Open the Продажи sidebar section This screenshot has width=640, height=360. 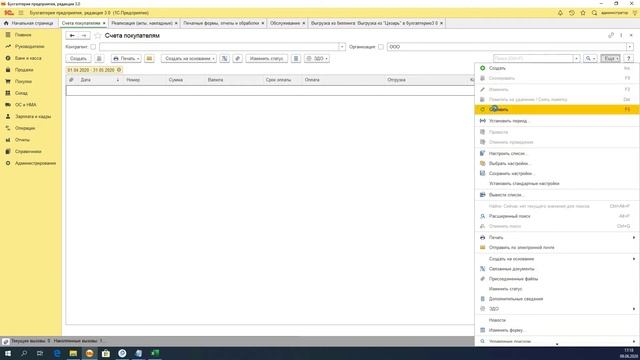(24, 70)
